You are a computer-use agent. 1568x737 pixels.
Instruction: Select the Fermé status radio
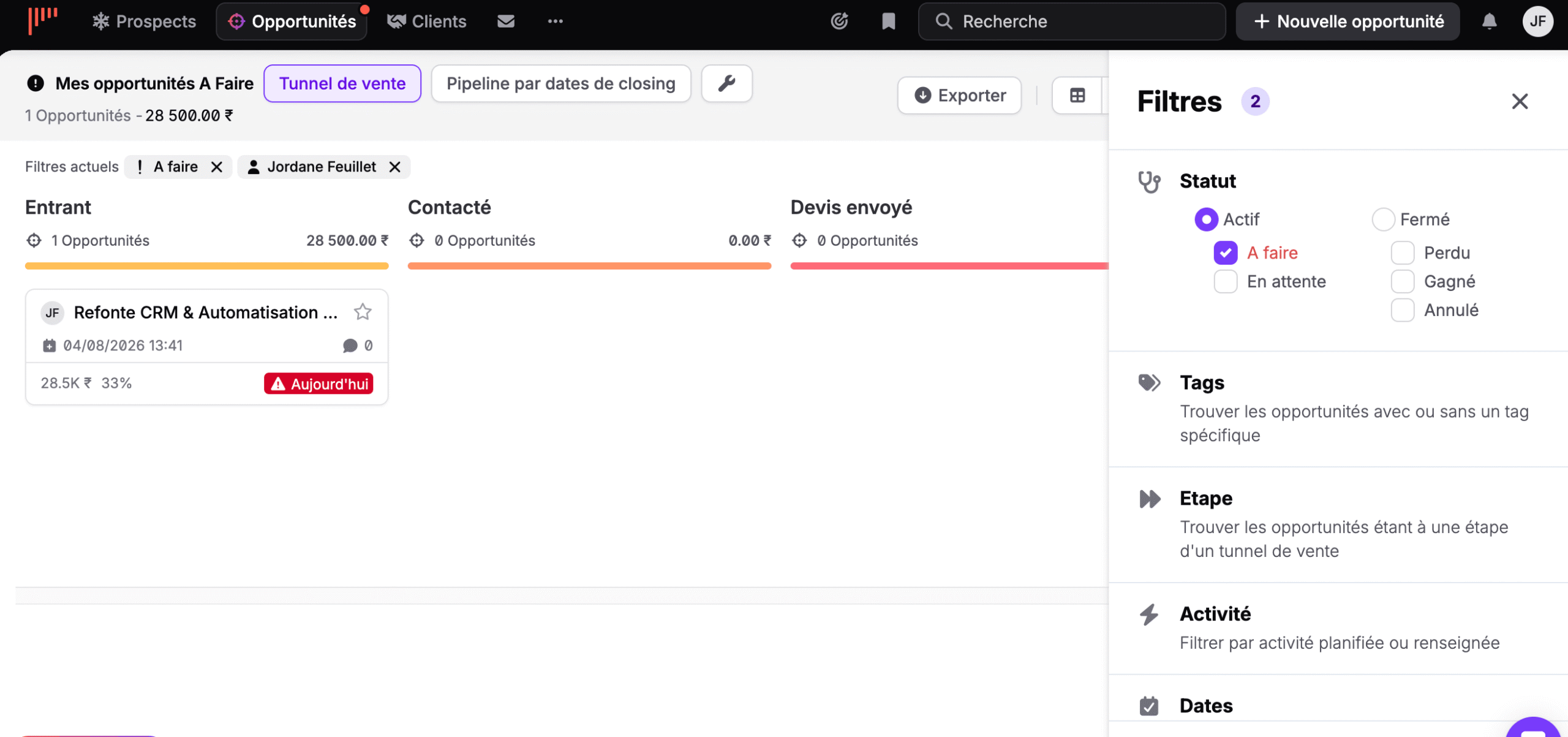click(1383, 219)
